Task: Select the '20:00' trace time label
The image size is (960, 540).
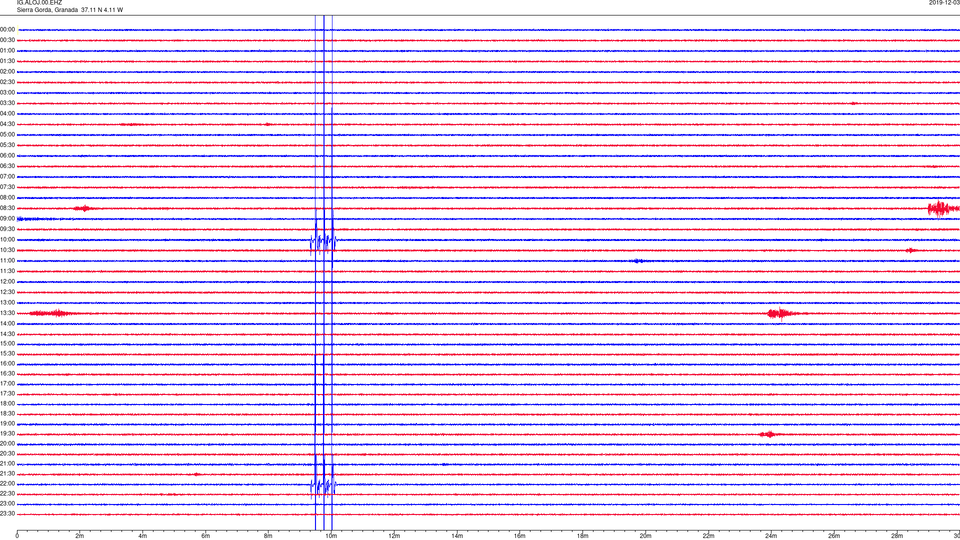Action: click(x=7, y=444)
